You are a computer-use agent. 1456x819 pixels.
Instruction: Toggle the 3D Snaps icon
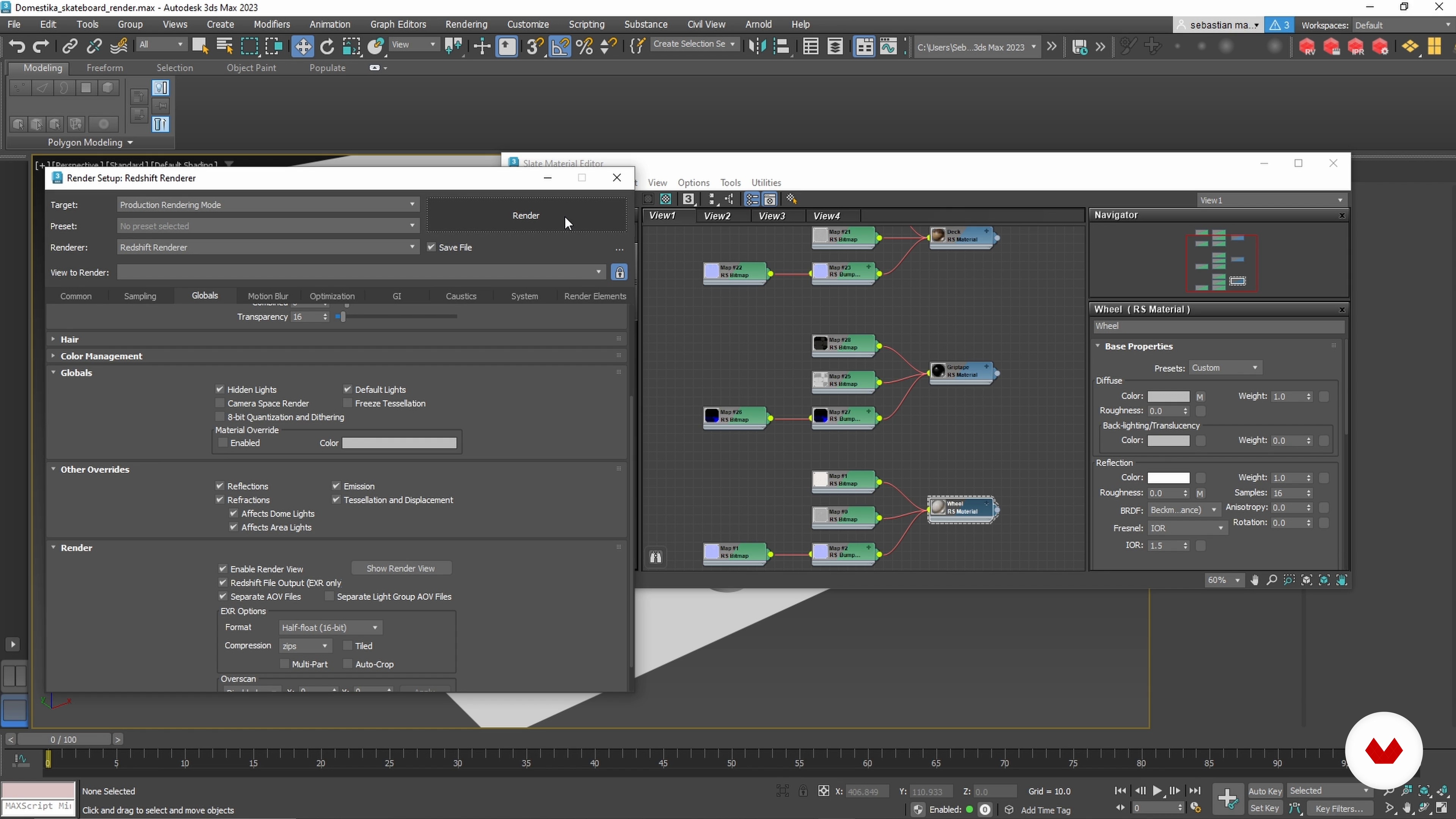[x=534, y=46]
